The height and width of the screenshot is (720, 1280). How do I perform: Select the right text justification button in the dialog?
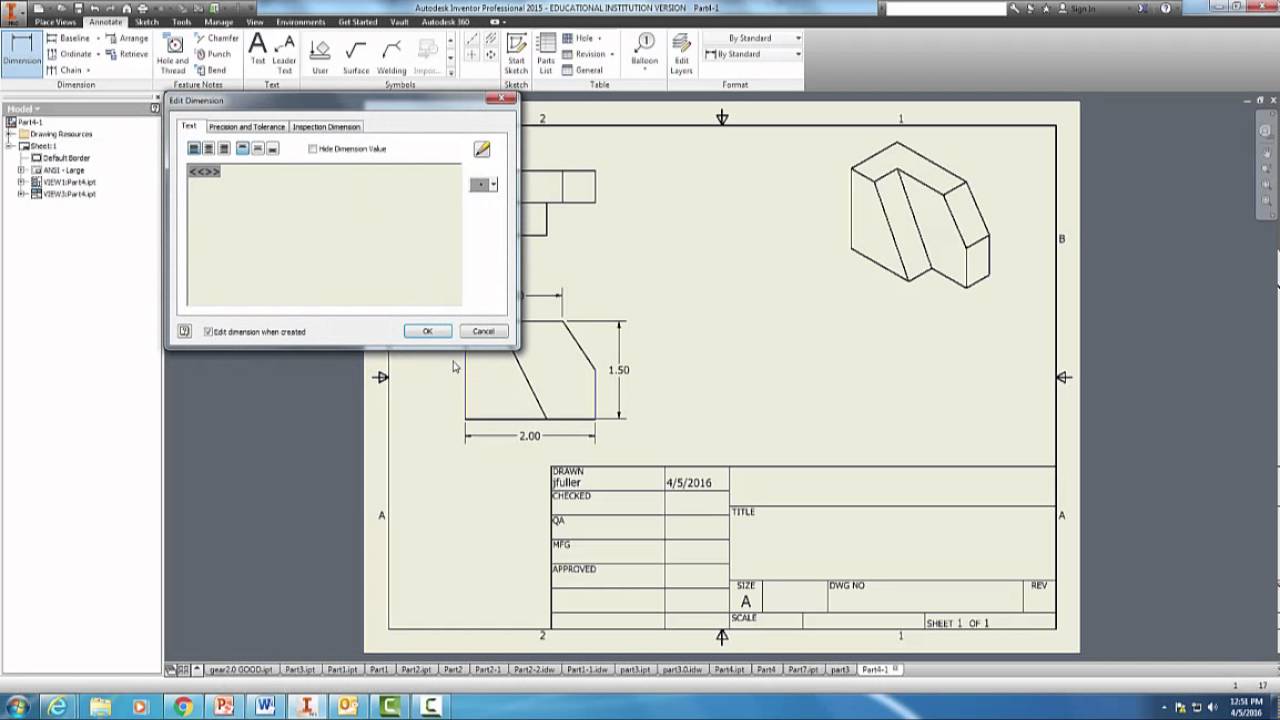point(224,149)
